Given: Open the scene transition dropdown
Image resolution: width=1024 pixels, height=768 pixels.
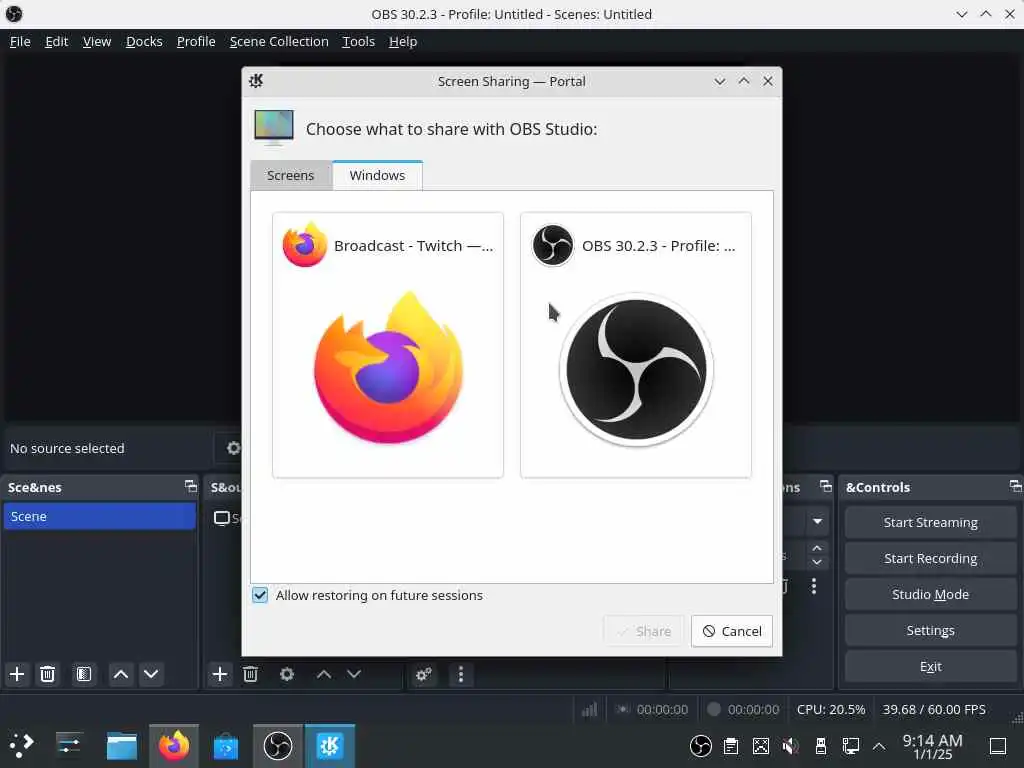Looking at the screenshot, I should [817, 521].
